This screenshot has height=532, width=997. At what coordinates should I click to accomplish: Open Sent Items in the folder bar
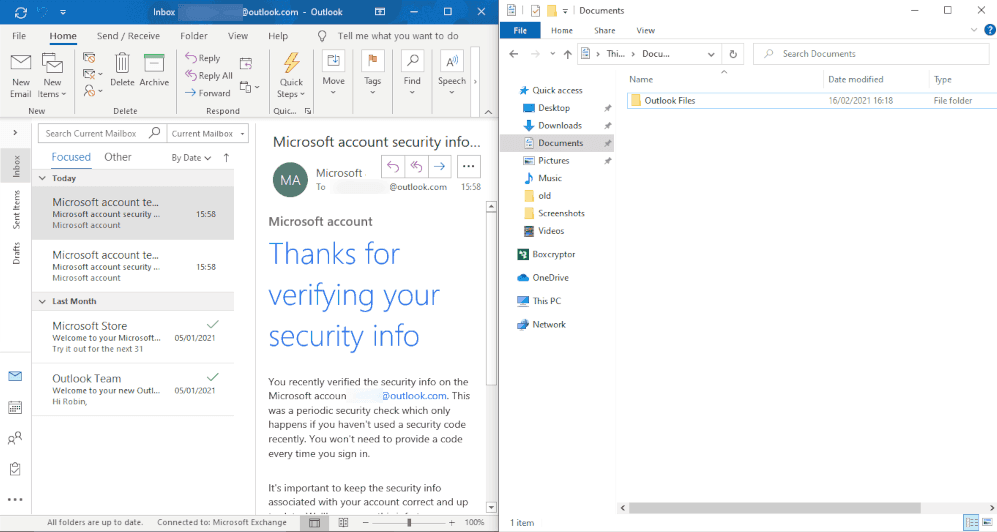point(16,209)
